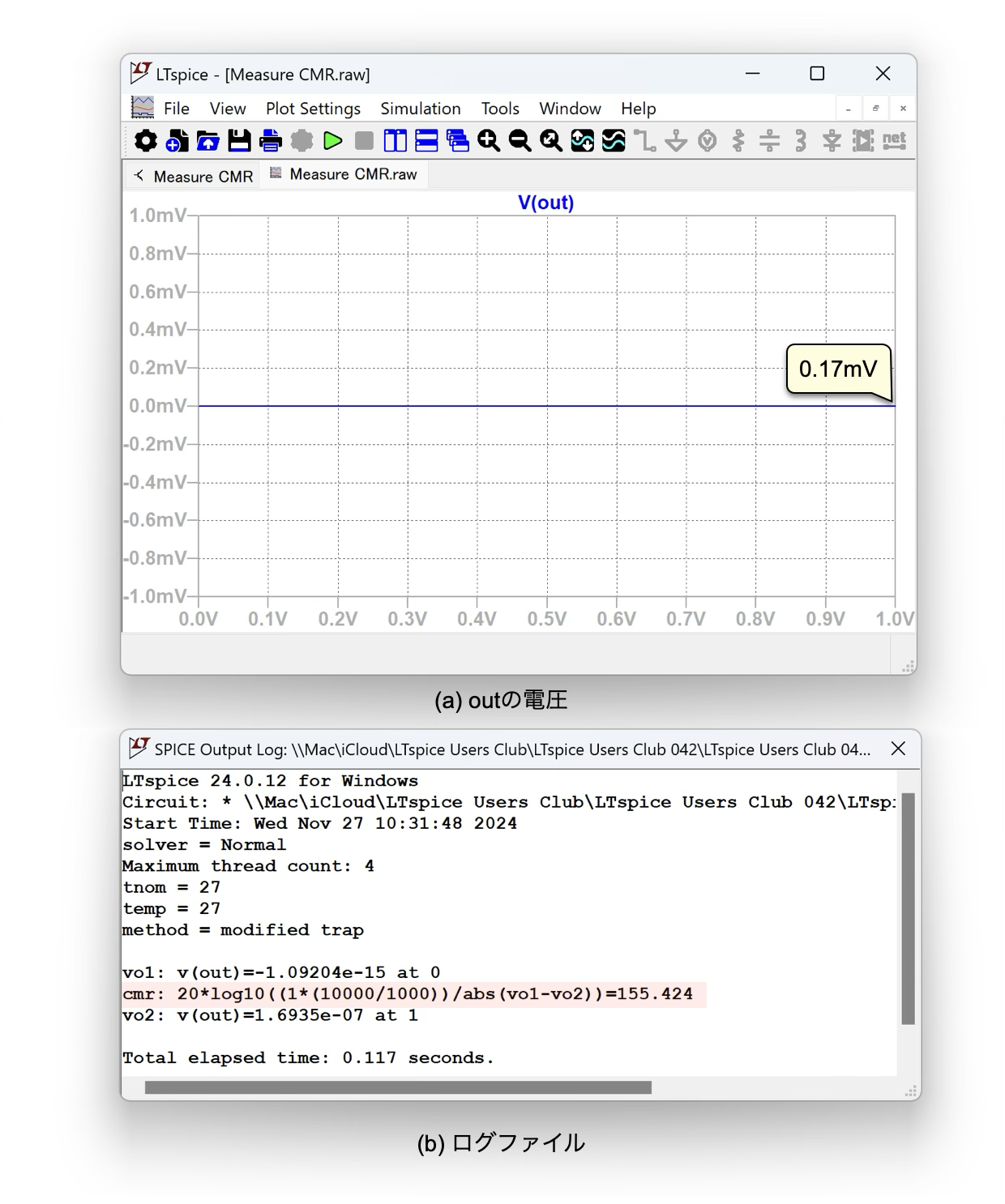Tile windows vertically using the toolbar icon
Image resolution: width=1005 pixels, height=1204 pixels.
pyautogui.click(x=396, y=141)
